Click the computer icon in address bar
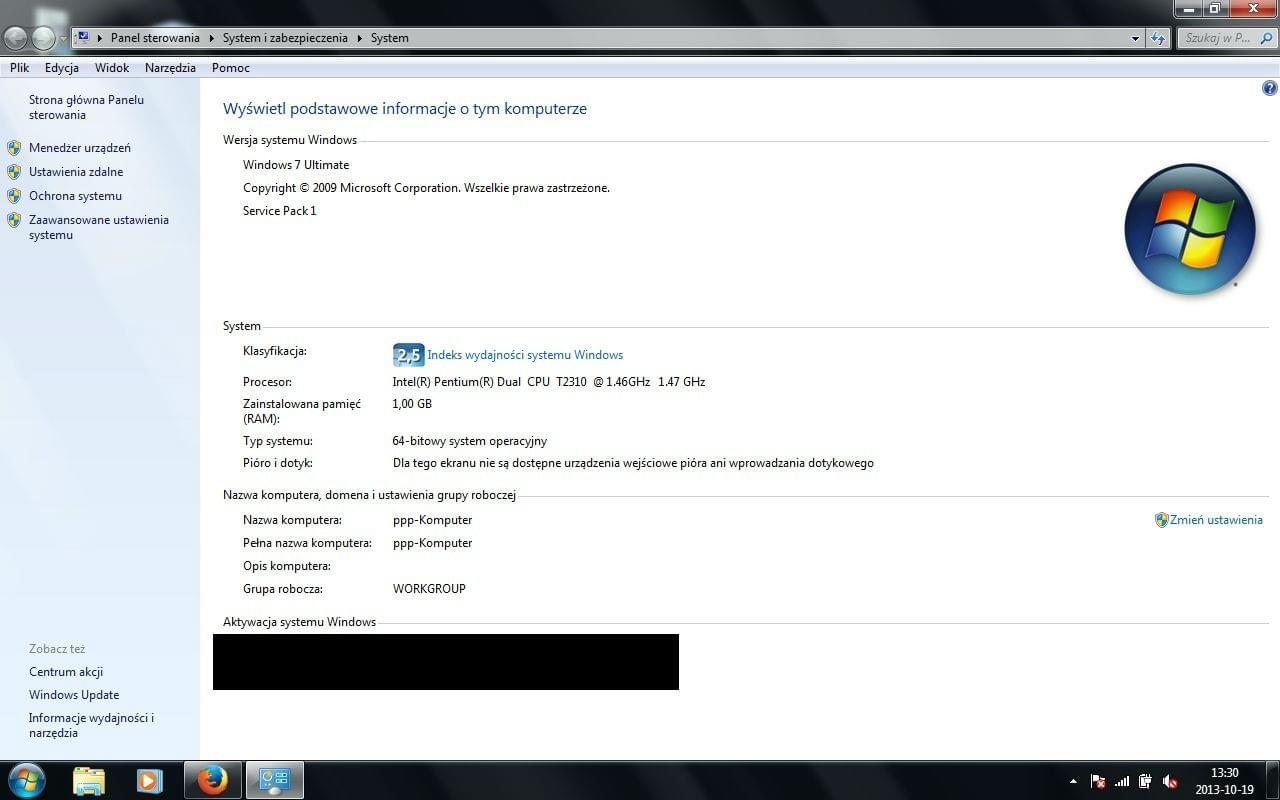The width and height of the screenshot is (1280, 800). (x=83, y=38)
